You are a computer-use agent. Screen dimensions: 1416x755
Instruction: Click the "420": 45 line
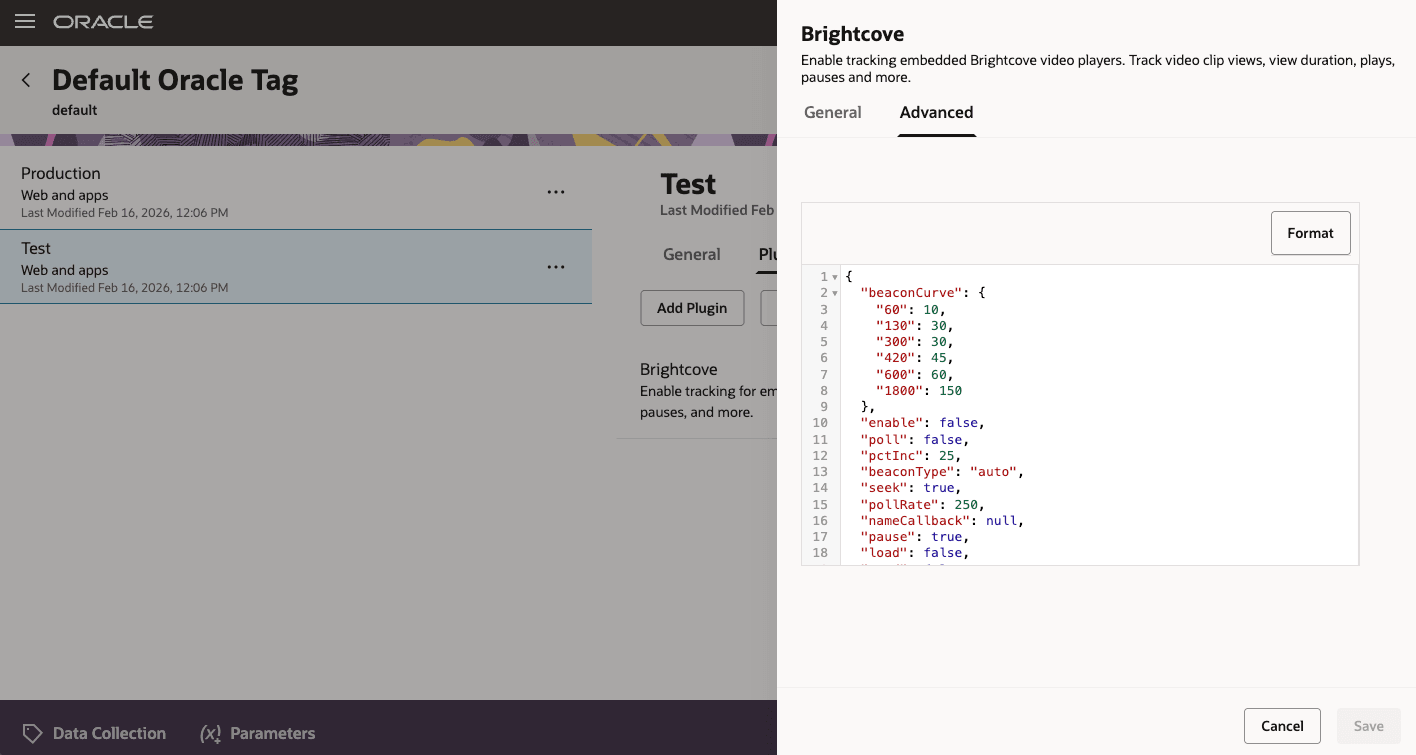[915, 358]
